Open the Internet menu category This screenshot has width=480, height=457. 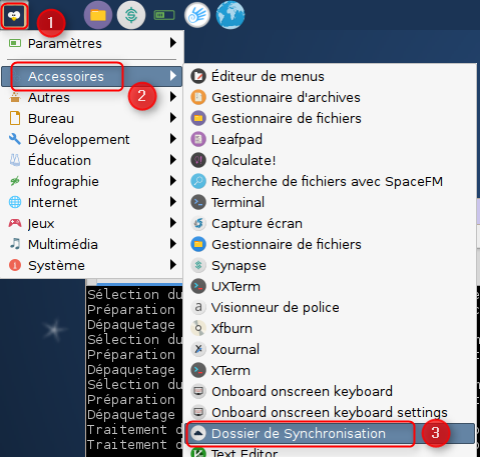tap(92, 202)
